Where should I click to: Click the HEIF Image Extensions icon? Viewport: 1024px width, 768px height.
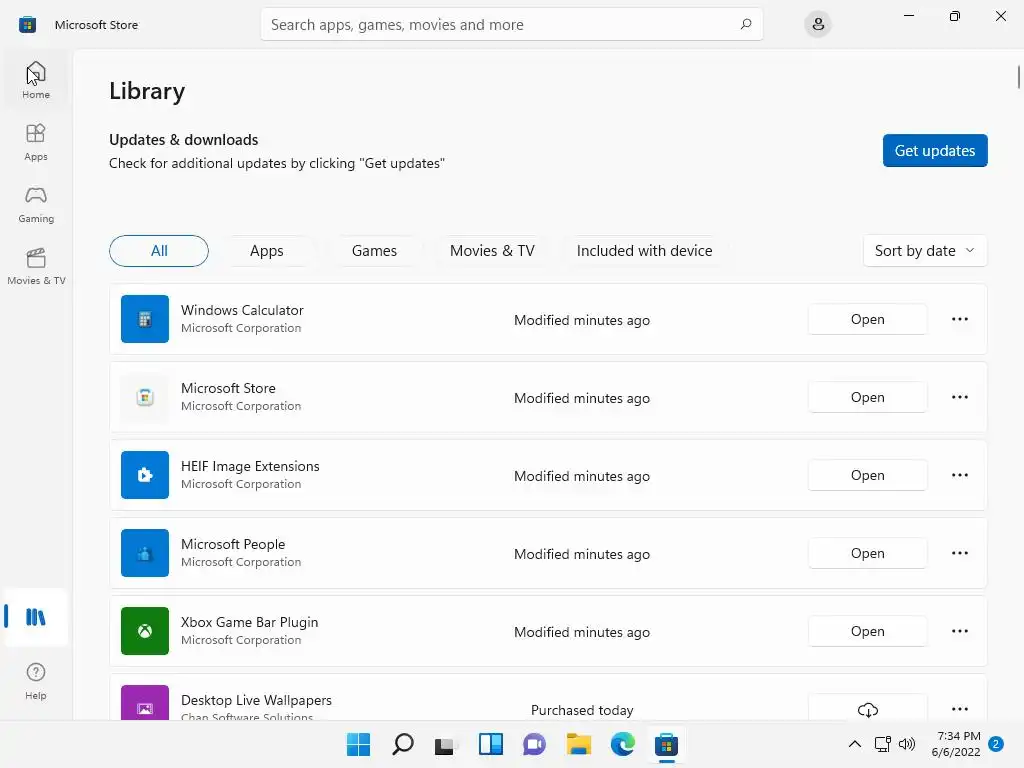click(145, 475)
